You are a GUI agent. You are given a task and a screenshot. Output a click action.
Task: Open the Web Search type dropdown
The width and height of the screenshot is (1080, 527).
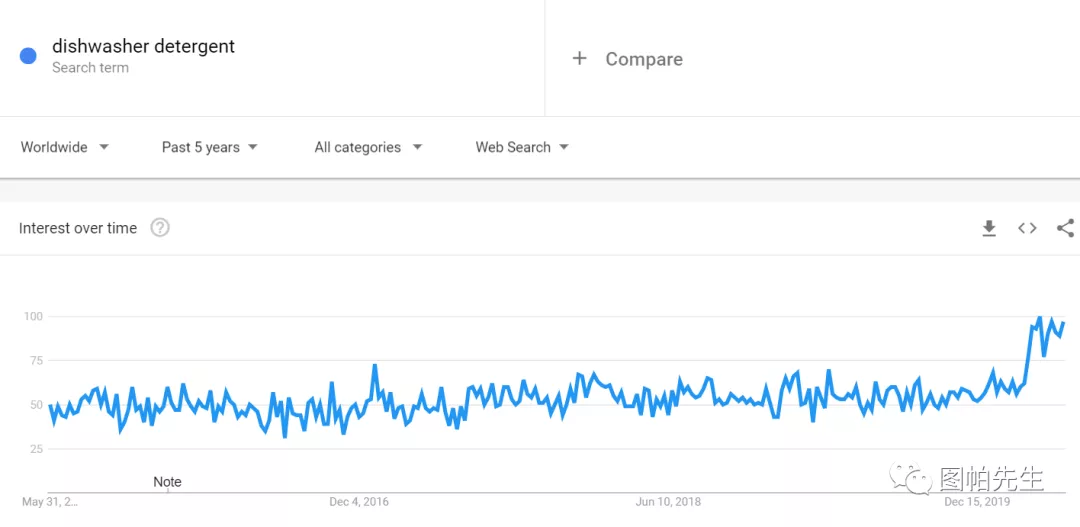(521, 147)
